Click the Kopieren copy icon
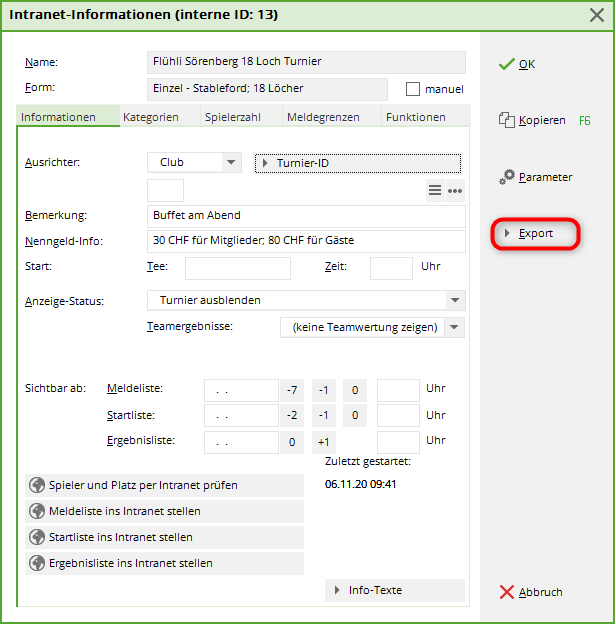 tap(506, 120)
